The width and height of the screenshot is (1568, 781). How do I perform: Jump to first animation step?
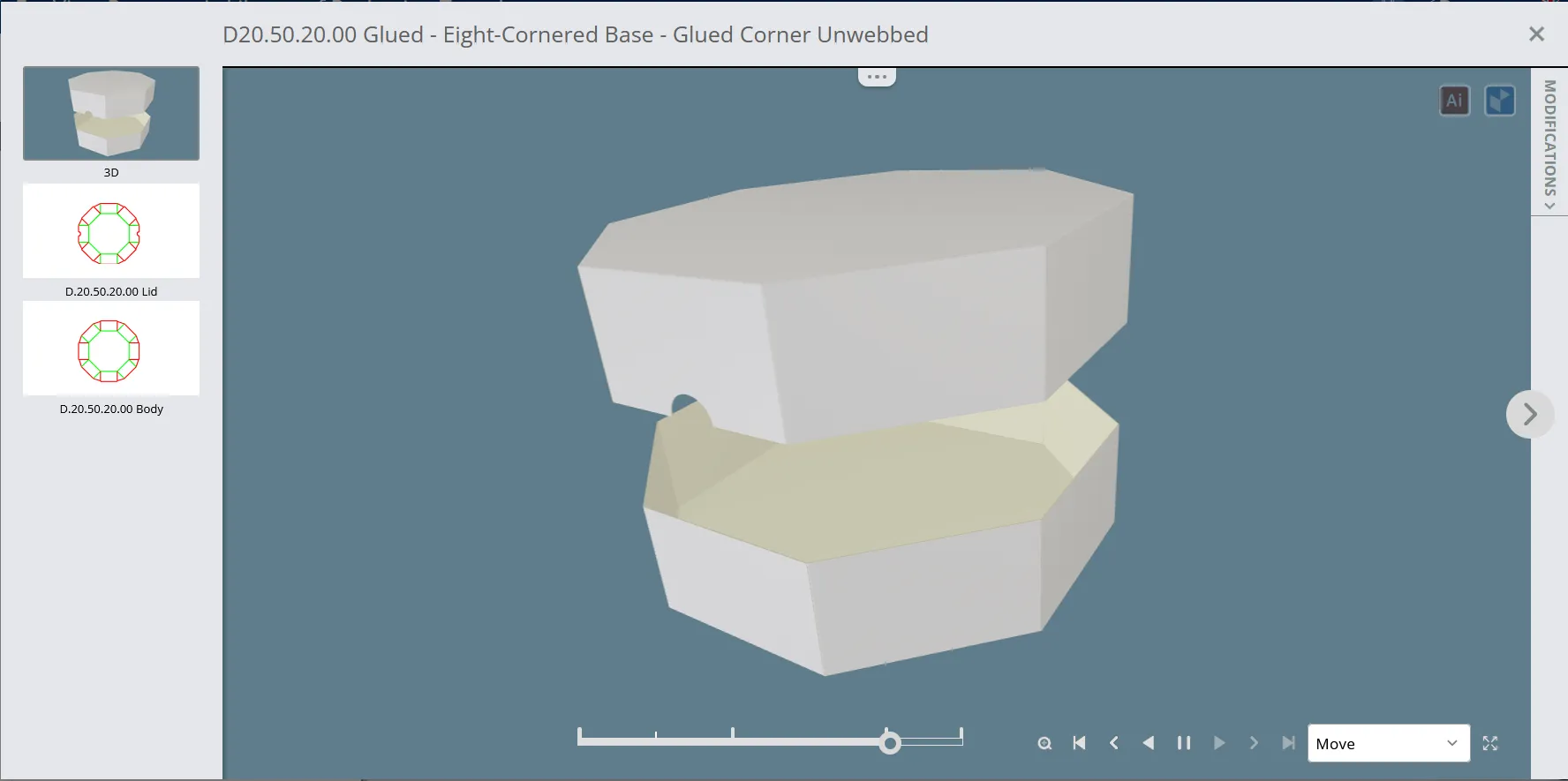[x=1079, y=743]
